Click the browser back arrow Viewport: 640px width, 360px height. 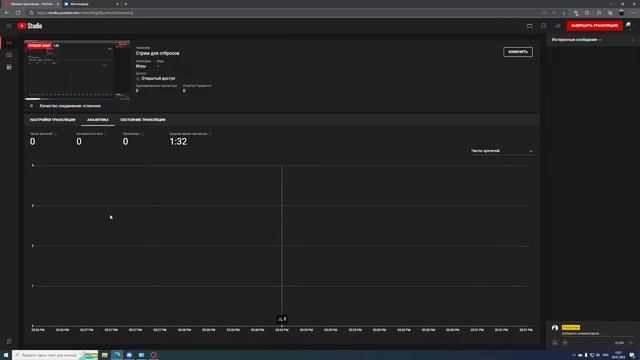point(7,13)
